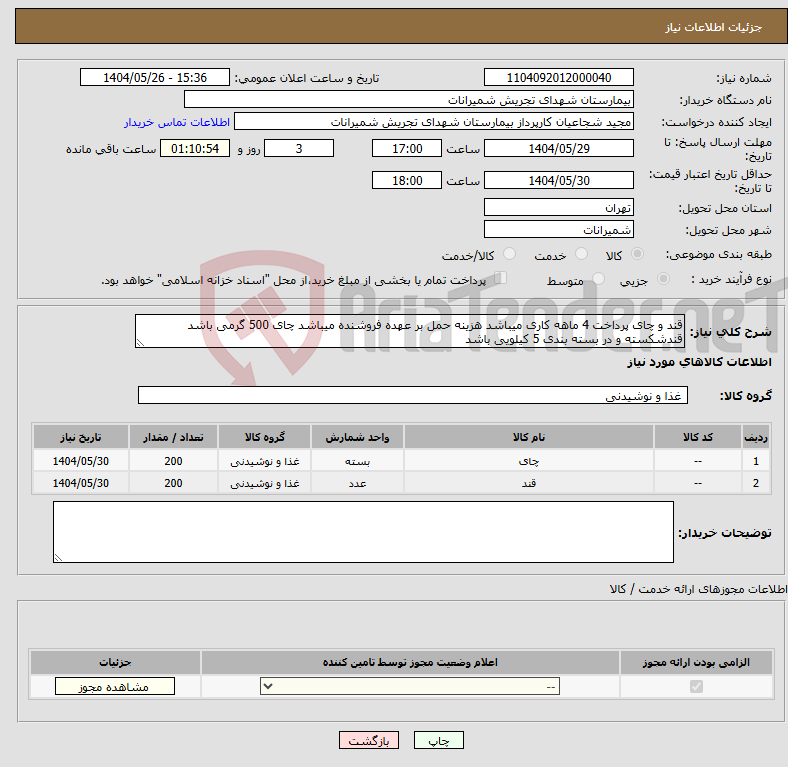Open permit status dropdown
788x767 pixels.
coord(410,686)
